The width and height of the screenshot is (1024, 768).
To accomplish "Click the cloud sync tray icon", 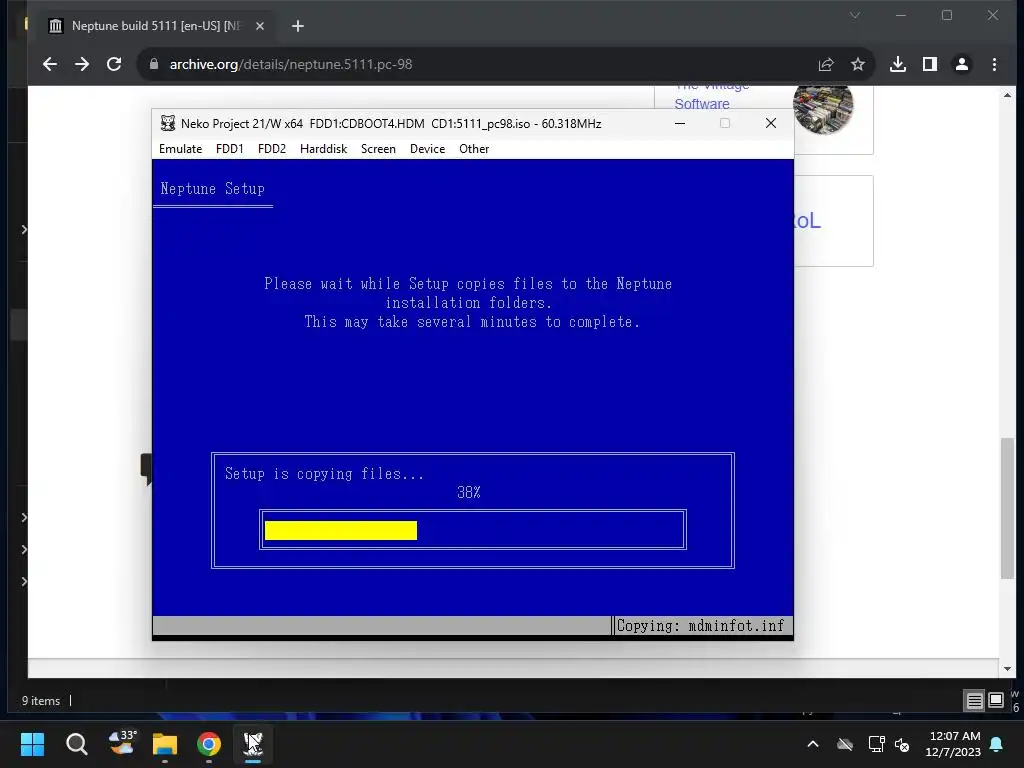I will [844, 744].
